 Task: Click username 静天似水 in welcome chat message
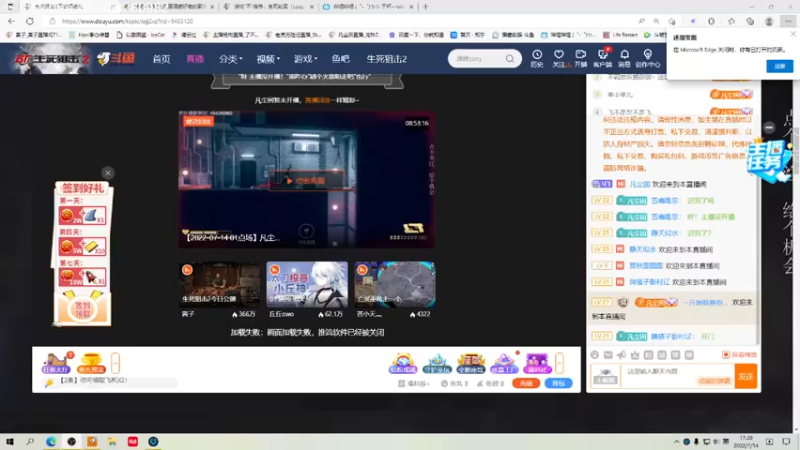642,249
